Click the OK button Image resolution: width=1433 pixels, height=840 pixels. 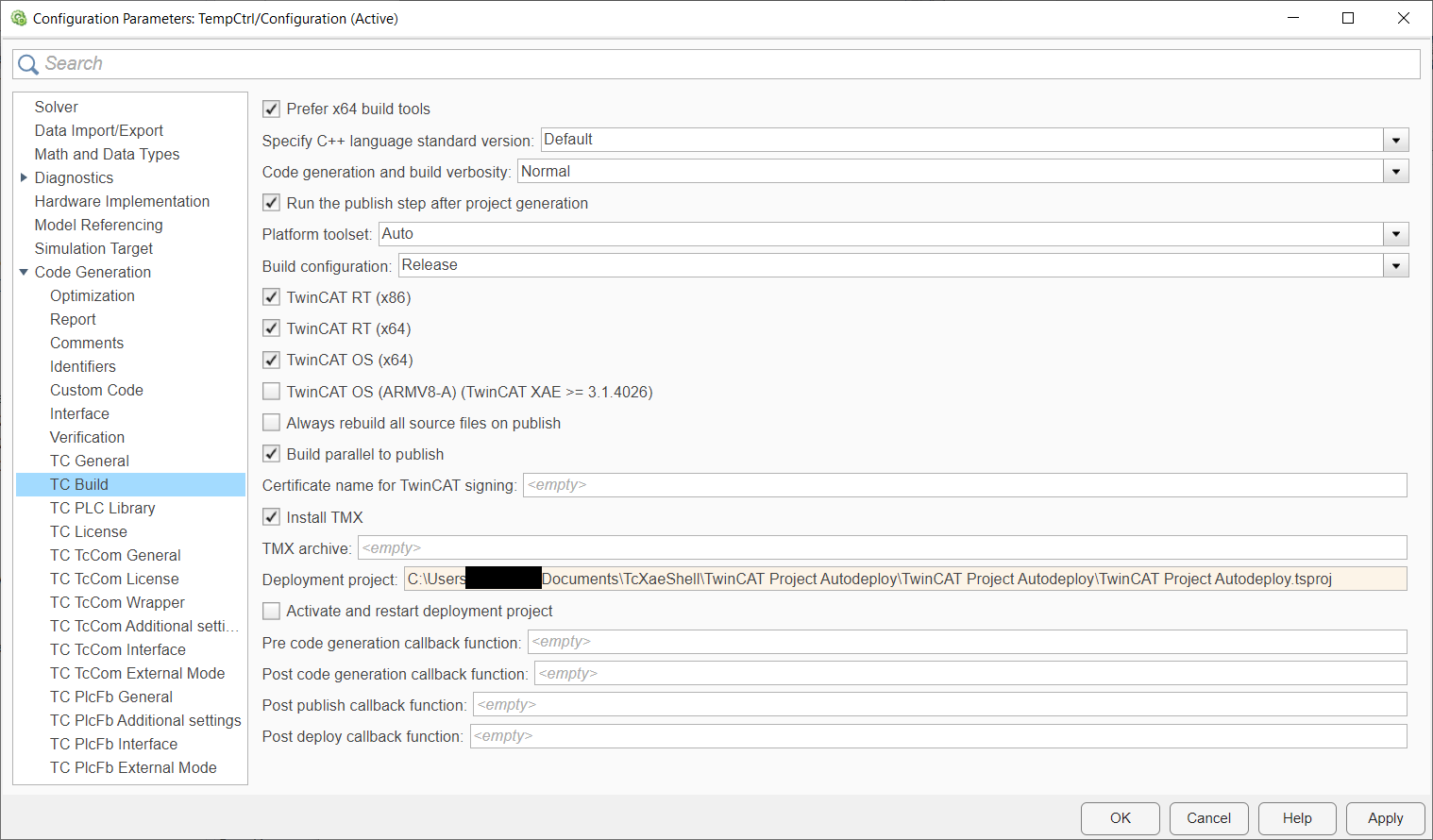tap(1121, 818)
